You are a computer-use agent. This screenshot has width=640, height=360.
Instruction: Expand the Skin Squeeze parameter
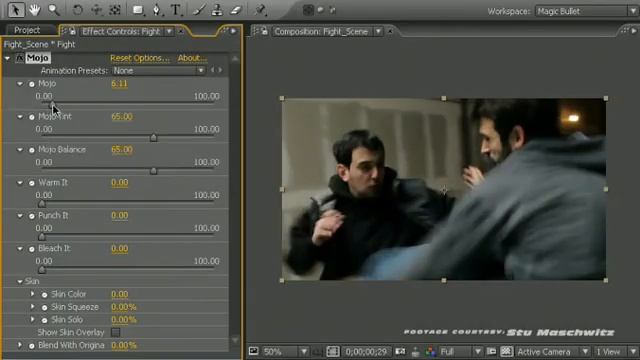(32, 307)
